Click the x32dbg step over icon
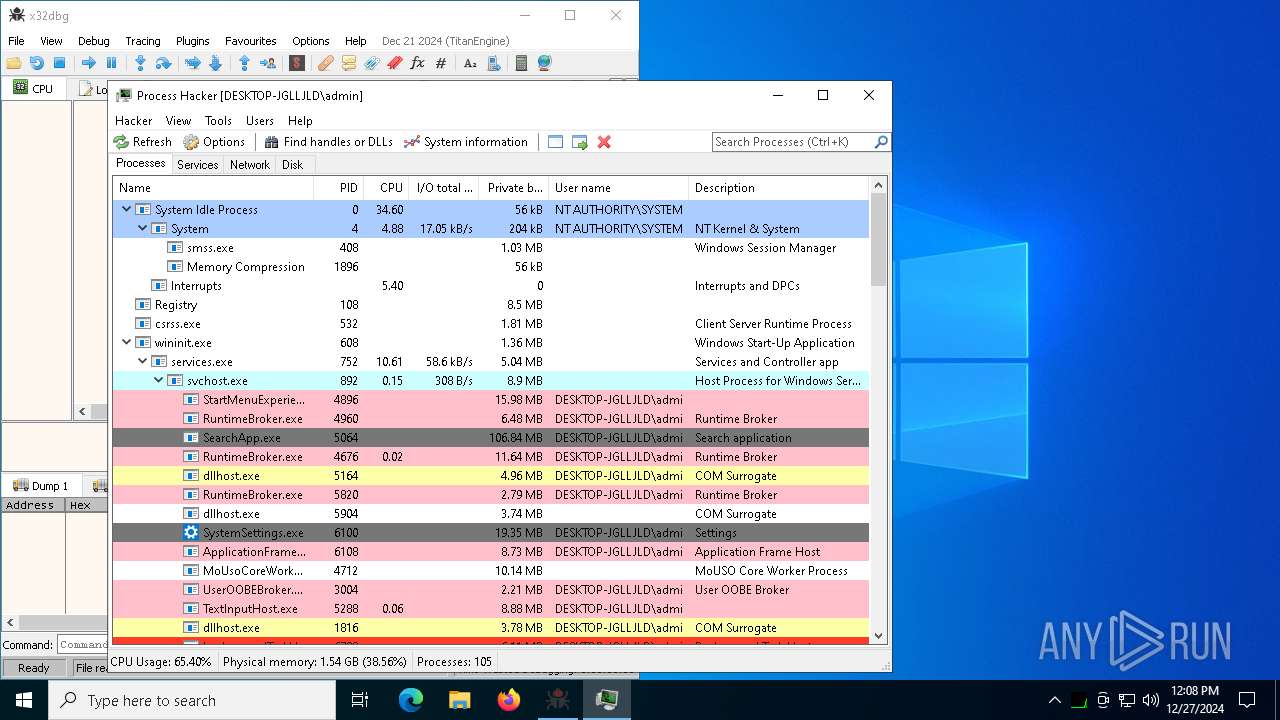Screen dimensions: 1280x720 tap(163, 63)
